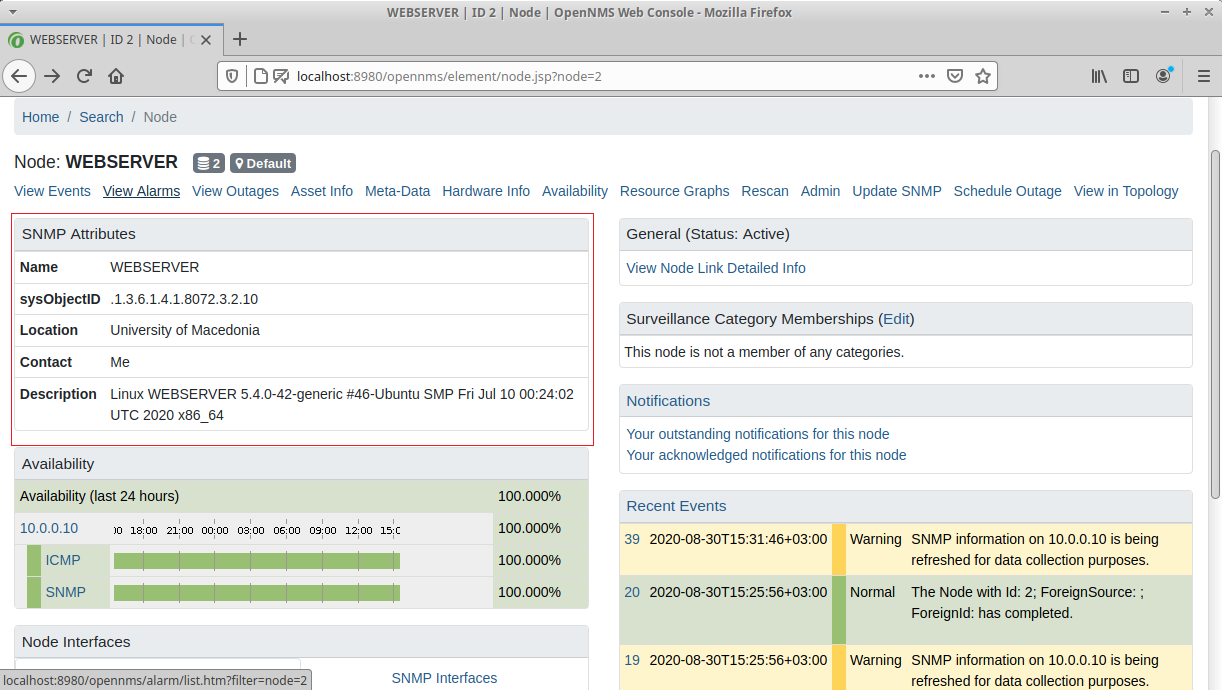Screen dimensions: 1222x690
Task: Click the sysObjectID value .1.3.6.1.4.1.8072.3.2.10
Action: pyautogui.click(x=184, y=299)
